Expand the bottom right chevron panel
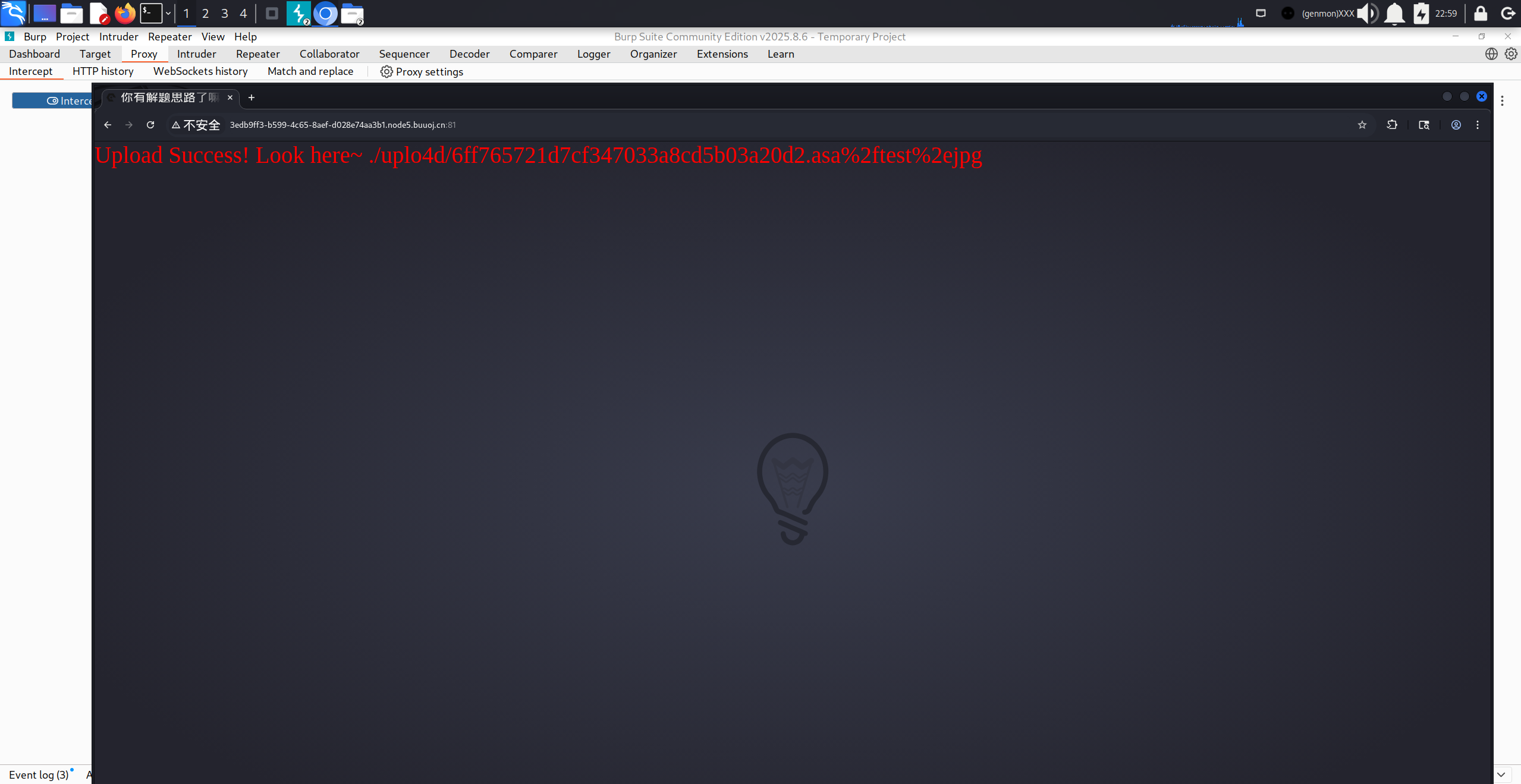1521x784 pixels. tap(1501, 774)
